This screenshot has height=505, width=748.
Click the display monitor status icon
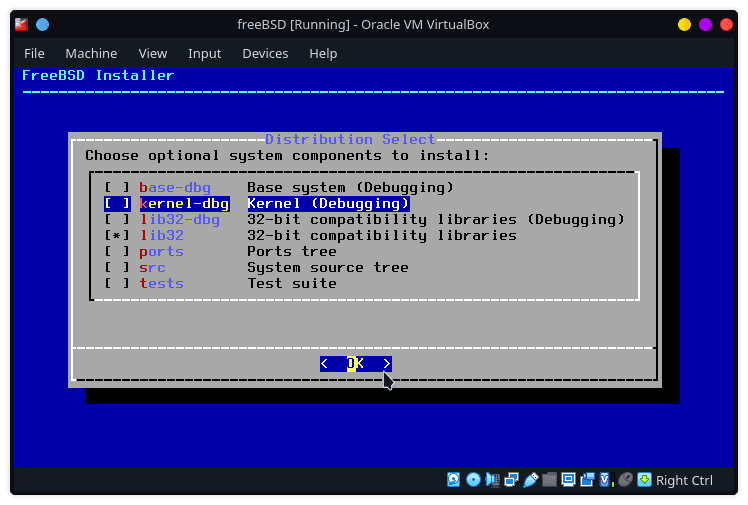pyautogui.click(x=568, y=480)
